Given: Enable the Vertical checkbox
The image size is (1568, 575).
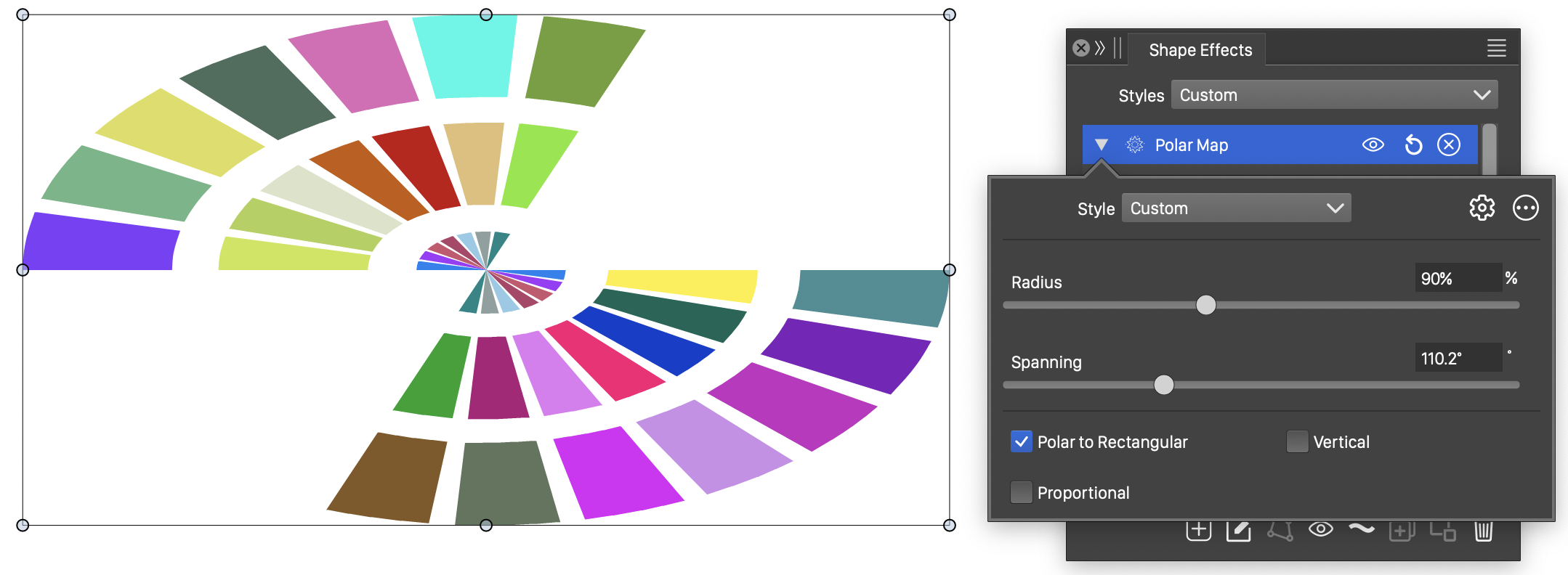Looking at the screenshot, I should [1297, 441].
